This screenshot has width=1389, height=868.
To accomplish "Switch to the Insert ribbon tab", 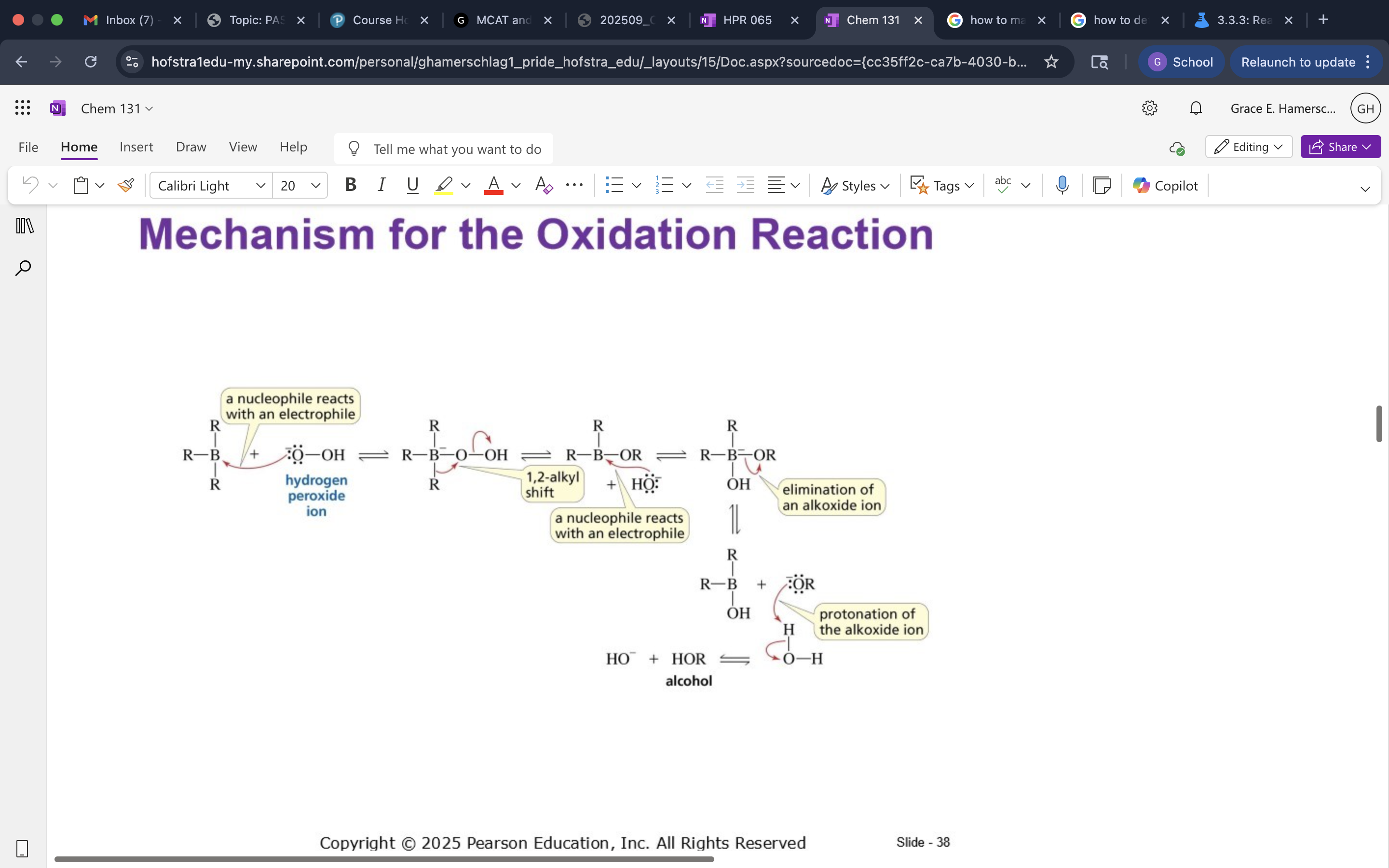I will (x=136, y=147).
